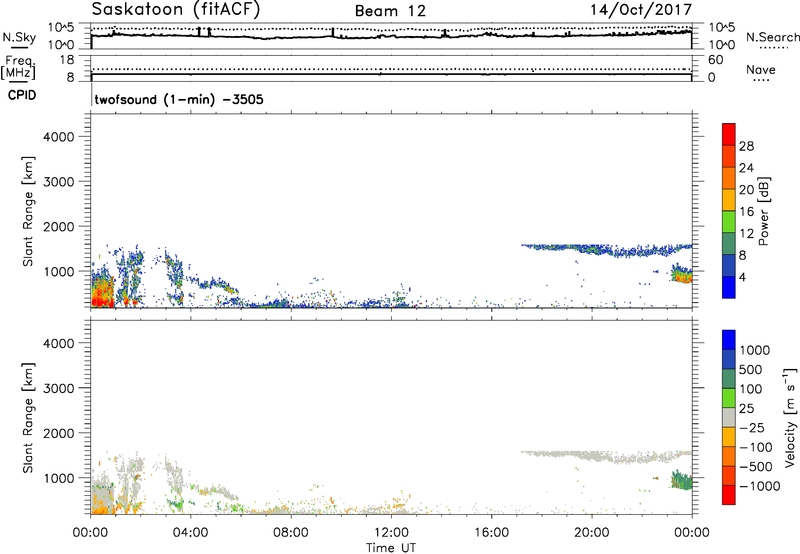
Task: Click the '12:00' time tick label
Action: pyautogui.click(x=391, y=533)
